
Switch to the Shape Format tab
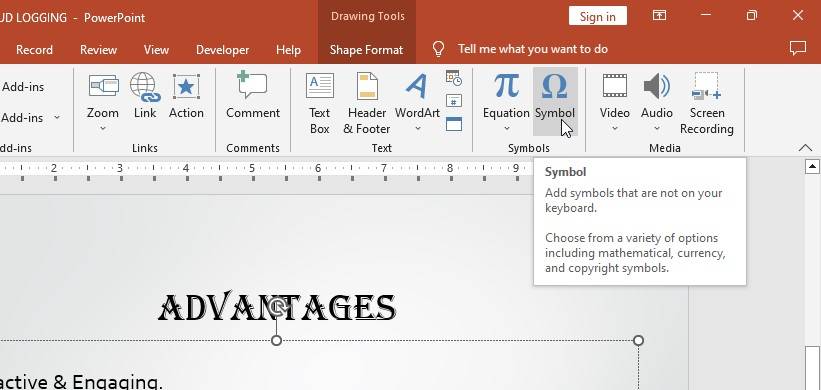coord(367,50)
